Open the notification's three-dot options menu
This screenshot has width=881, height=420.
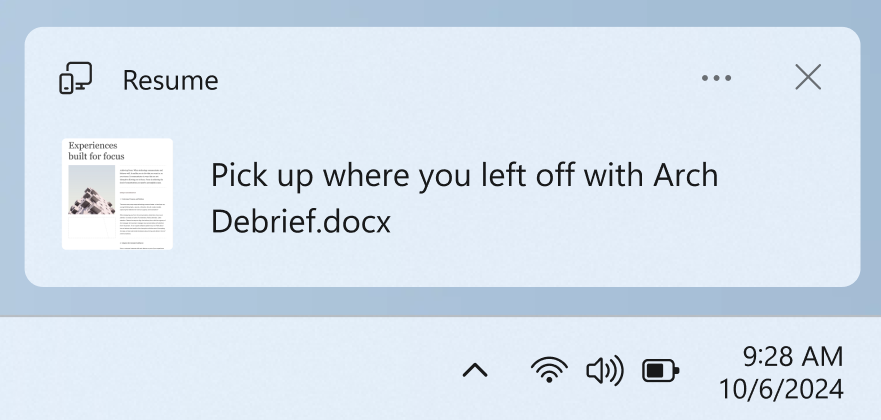point(716,79)
